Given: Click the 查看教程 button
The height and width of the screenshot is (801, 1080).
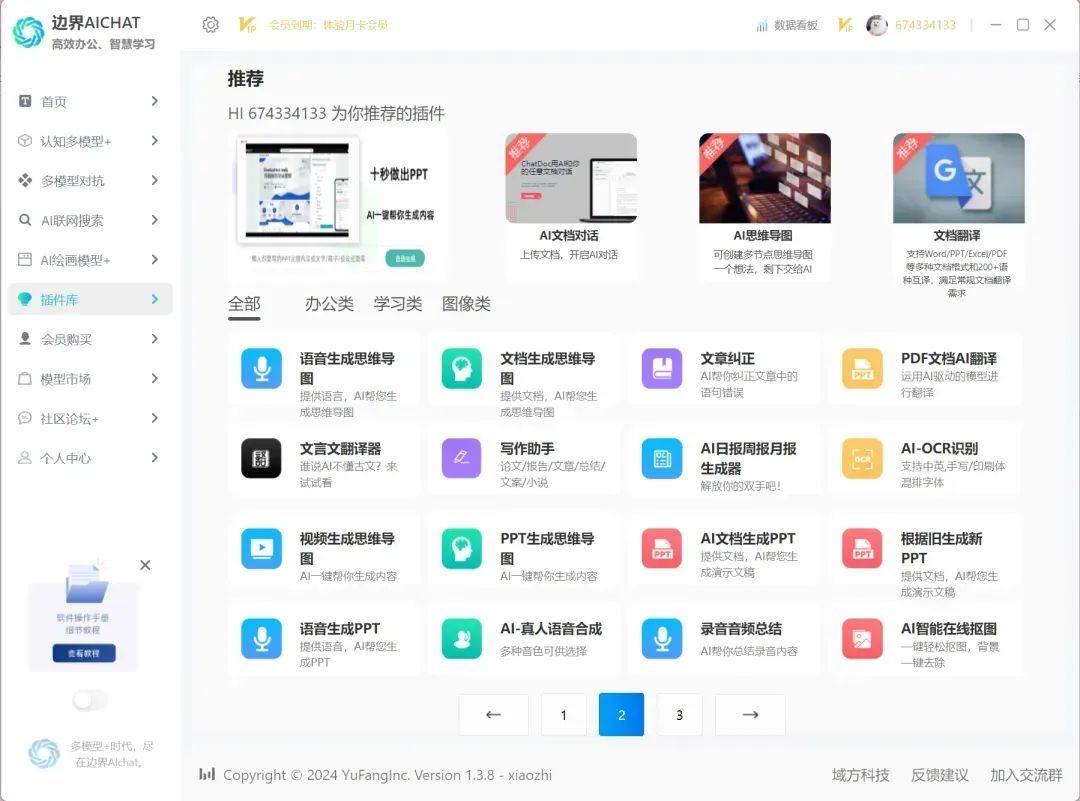Looking at the screenshot, I should 84,653.
